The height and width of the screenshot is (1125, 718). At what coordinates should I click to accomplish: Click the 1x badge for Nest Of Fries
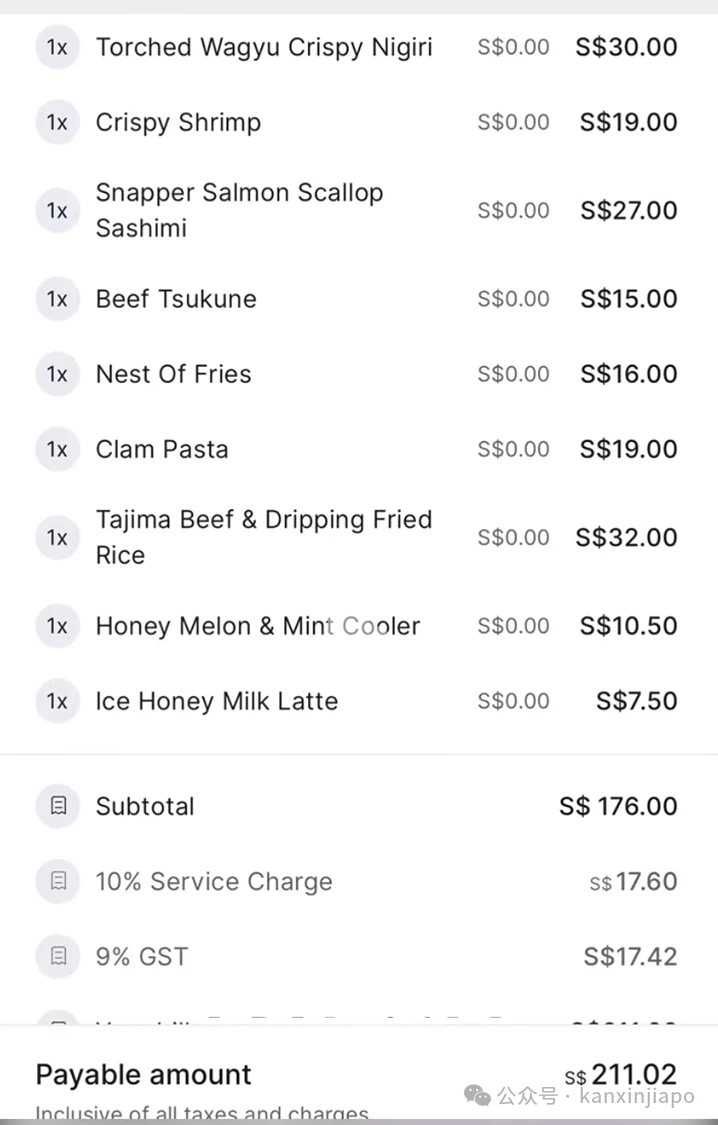57,374
